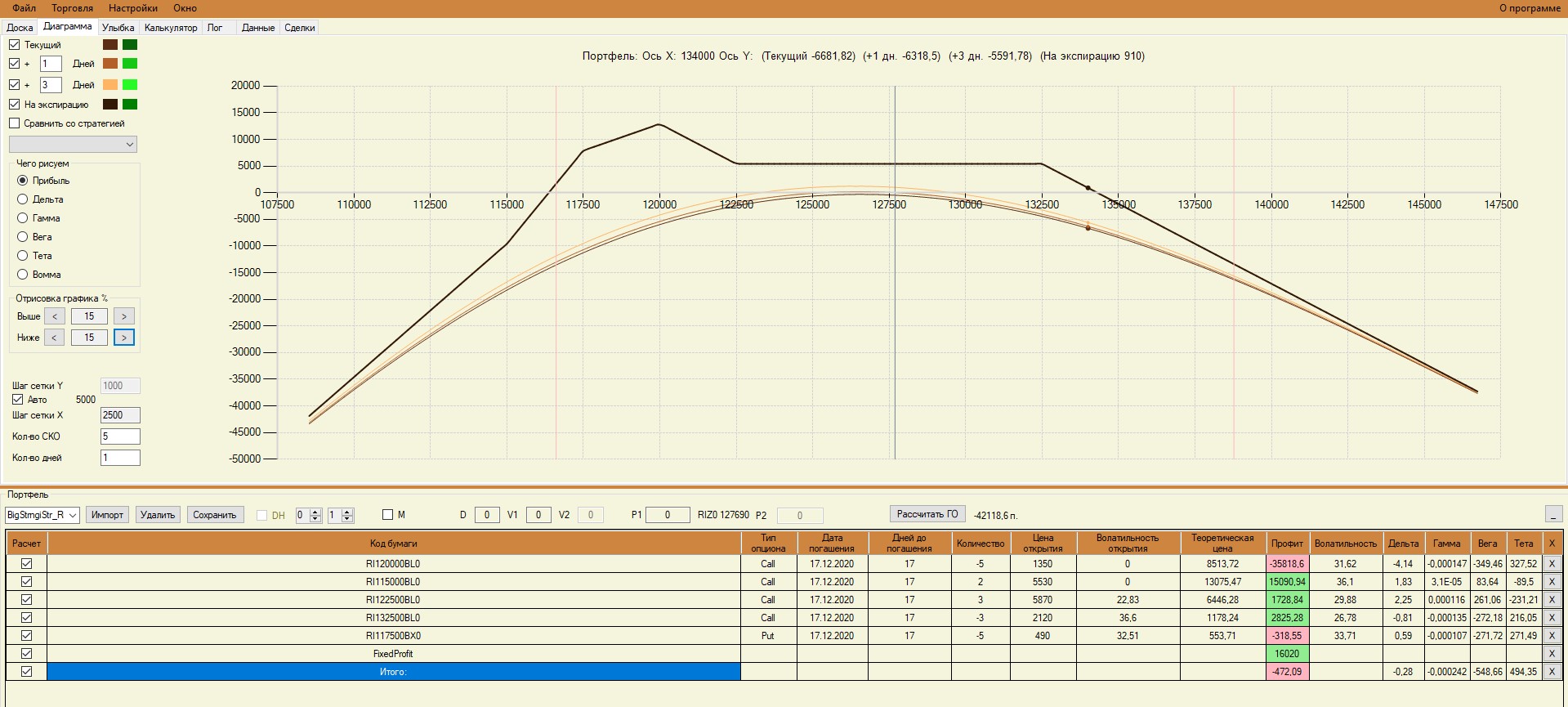Delete the RI117500BX0 put row with X
Viewport: 1568px width, 707px height.
pos(1552,636)
